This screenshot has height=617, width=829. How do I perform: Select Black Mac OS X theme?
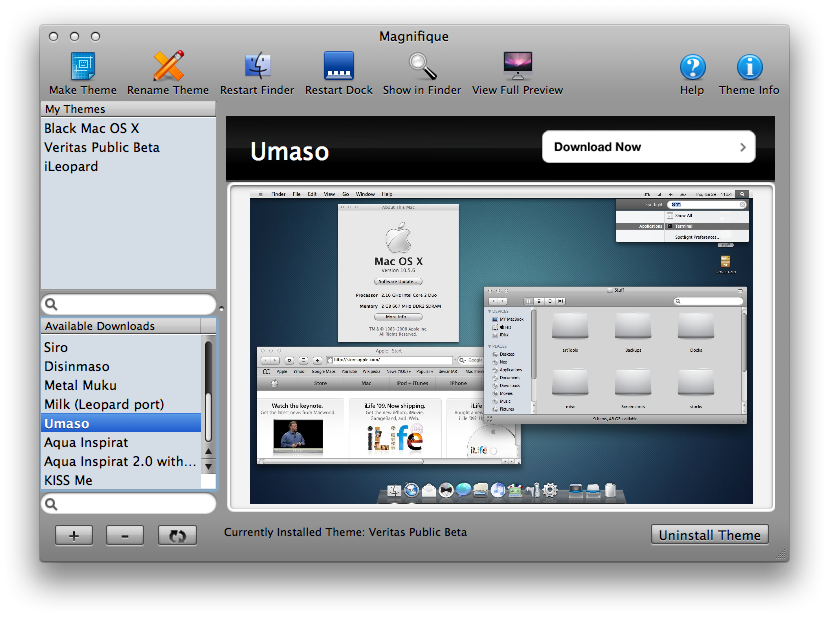128,128
